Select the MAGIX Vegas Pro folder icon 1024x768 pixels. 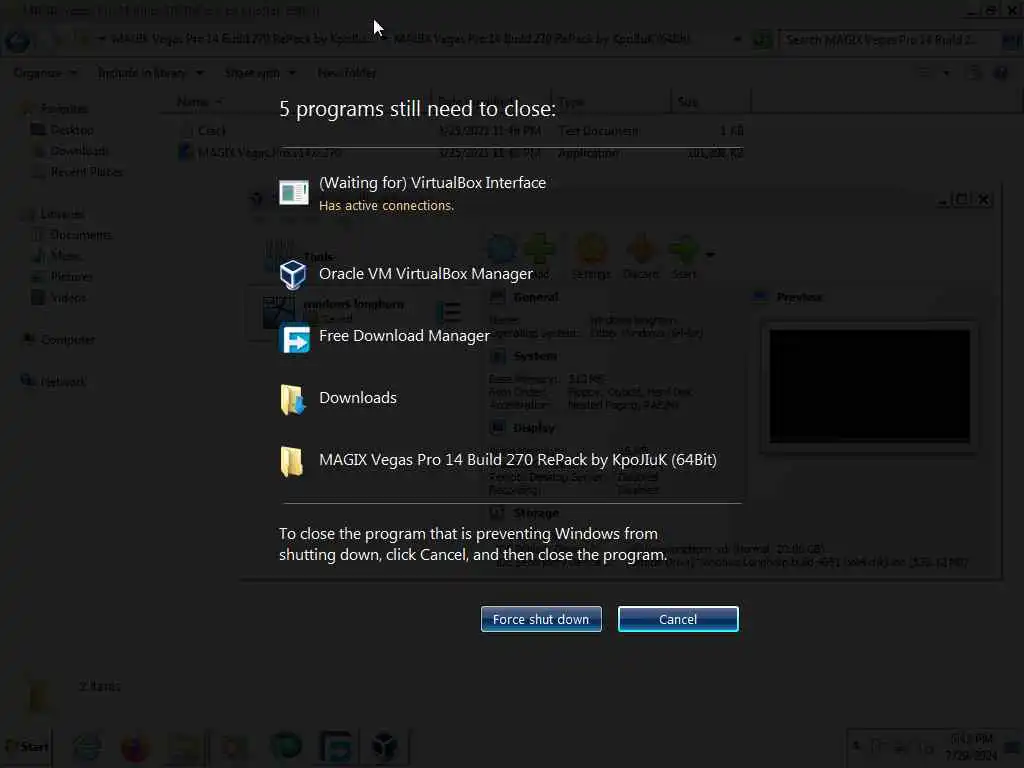pyautogui.click(x=291, y=461)
